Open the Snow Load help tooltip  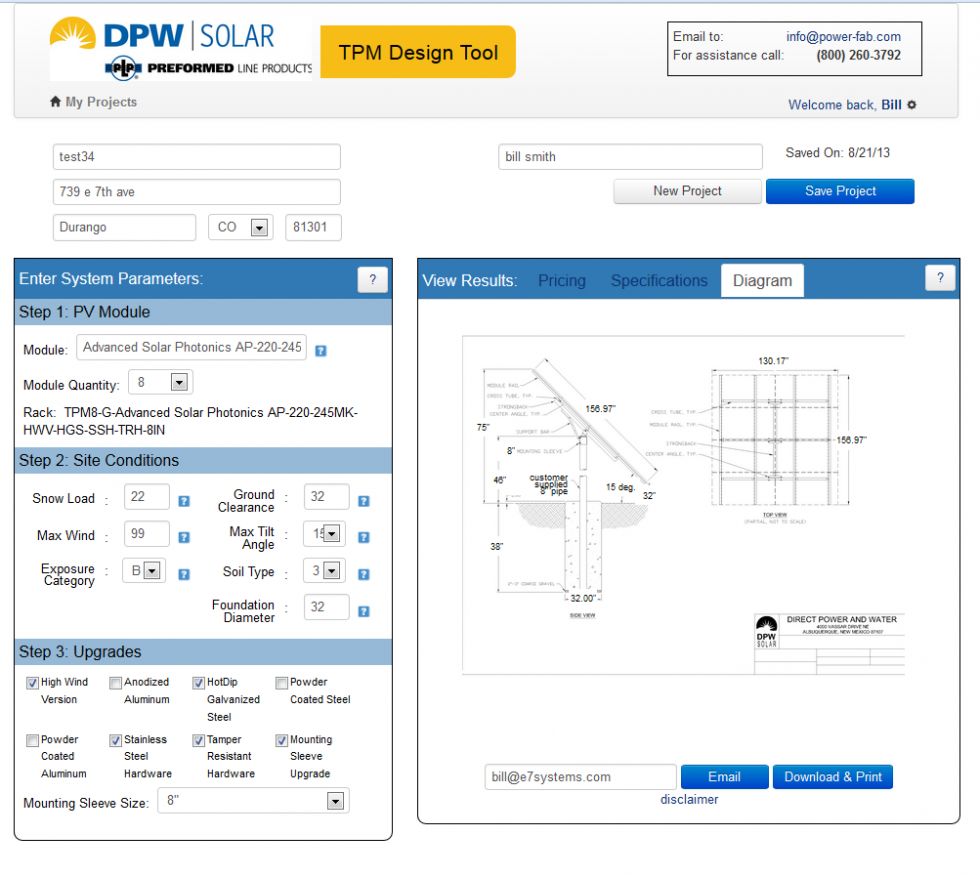tap(184, 499)
